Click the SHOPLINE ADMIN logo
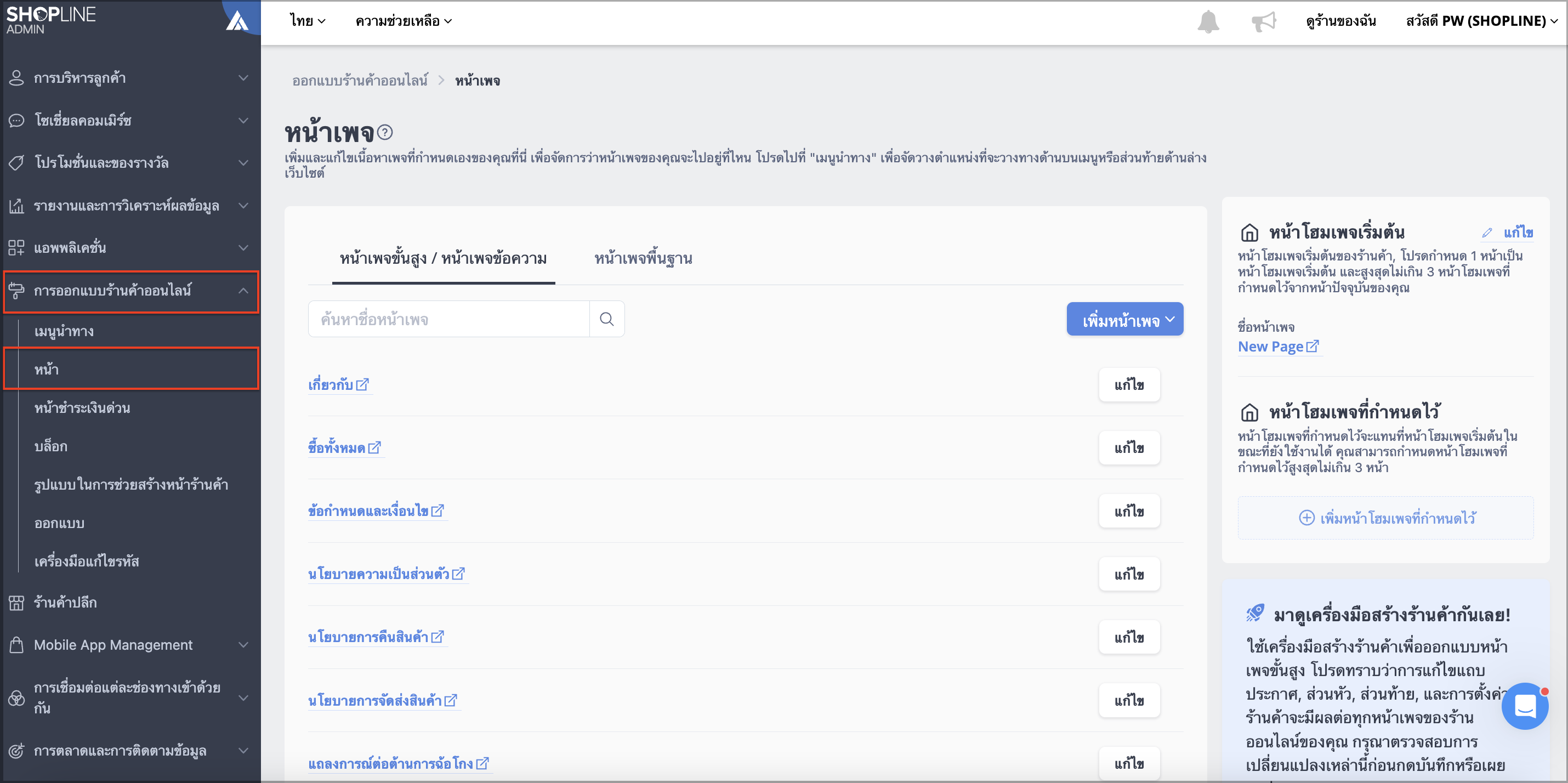This screenshot has height=783, width=1568. pyautogui.click(x=50, y=20)
